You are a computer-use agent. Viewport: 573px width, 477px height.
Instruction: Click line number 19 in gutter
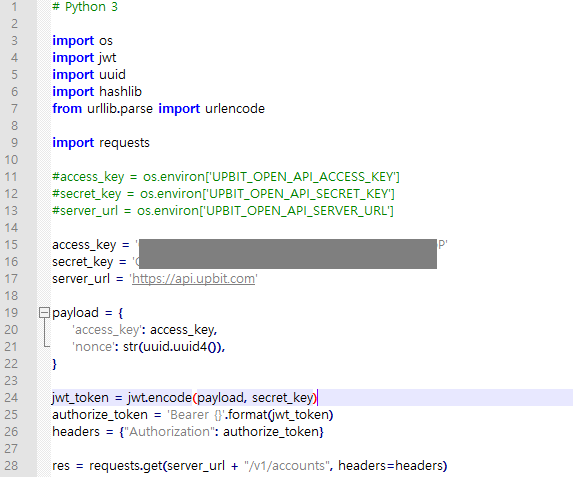(x=11, y=313)
